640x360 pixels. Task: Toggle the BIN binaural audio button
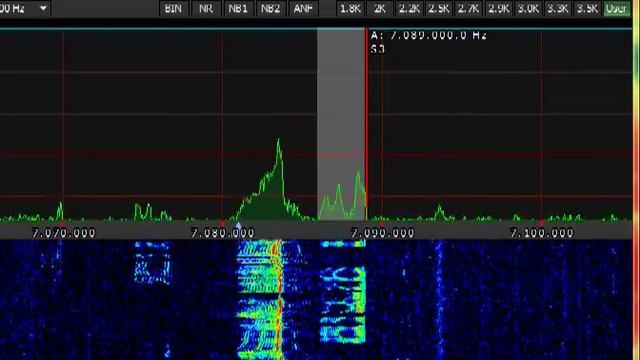point(173,9)
